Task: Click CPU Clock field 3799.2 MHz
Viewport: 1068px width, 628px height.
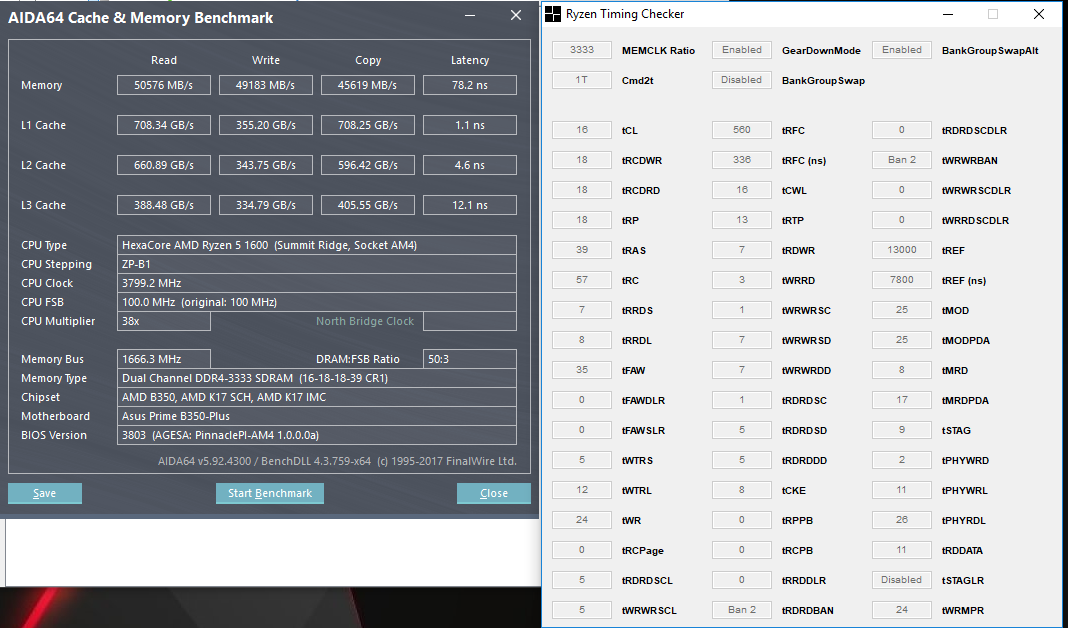Action: 317,283
